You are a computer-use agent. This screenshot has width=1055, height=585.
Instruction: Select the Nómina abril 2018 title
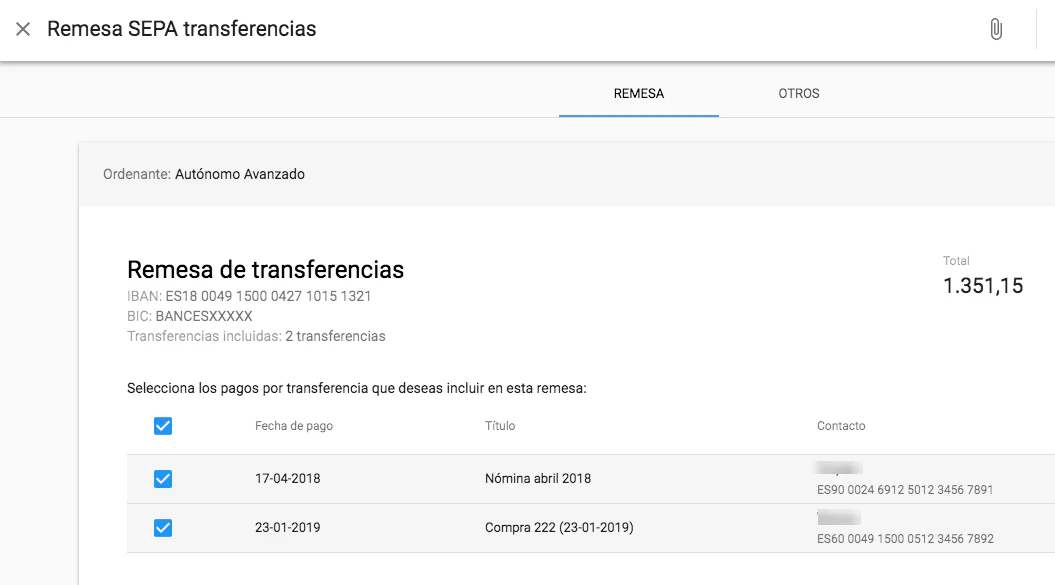coord(538,479)
